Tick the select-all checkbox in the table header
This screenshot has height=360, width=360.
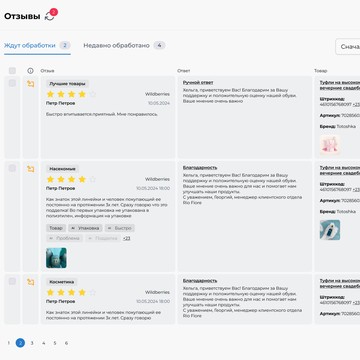12,71
